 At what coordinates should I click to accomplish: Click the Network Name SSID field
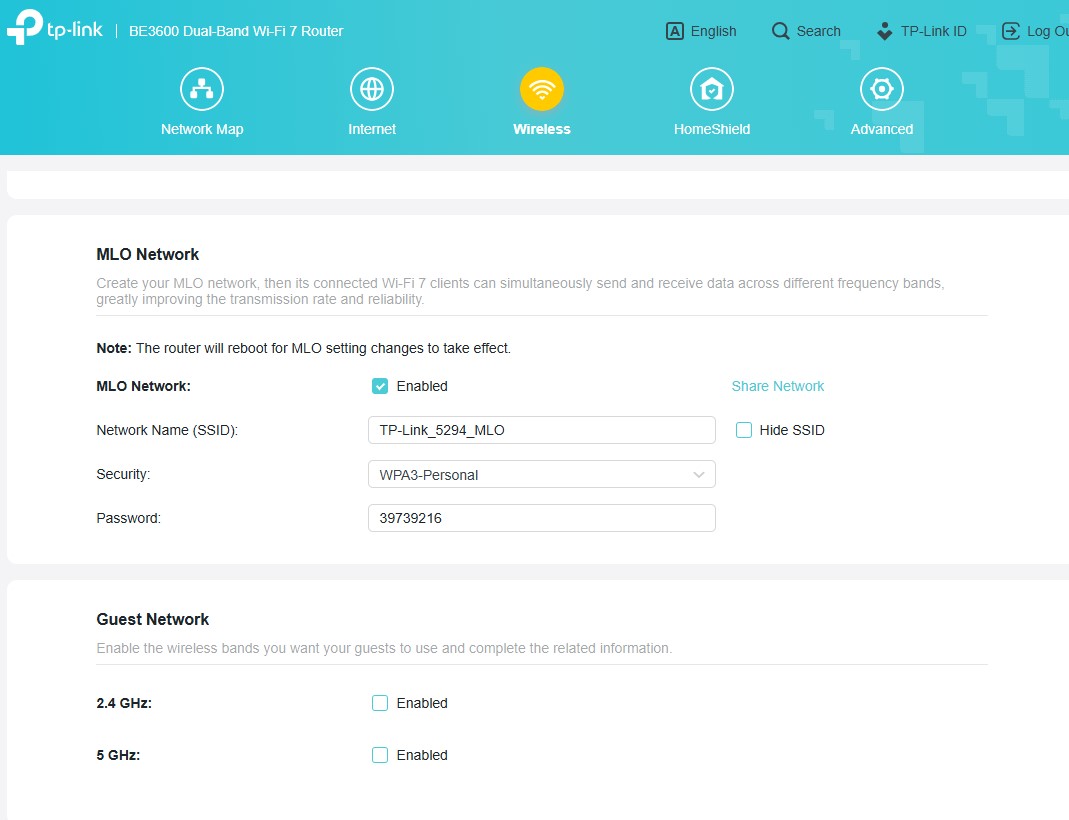point(541,430)
